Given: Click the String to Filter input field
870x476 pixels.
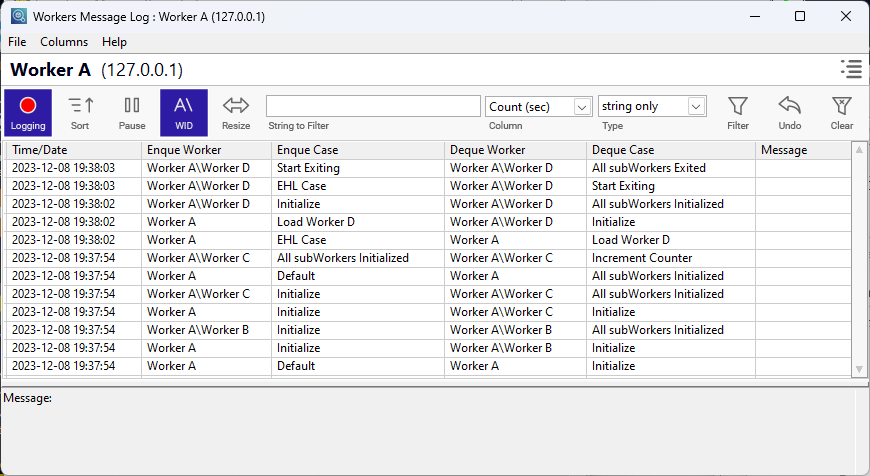Looking at the screenshot, I should click(373, 106).
